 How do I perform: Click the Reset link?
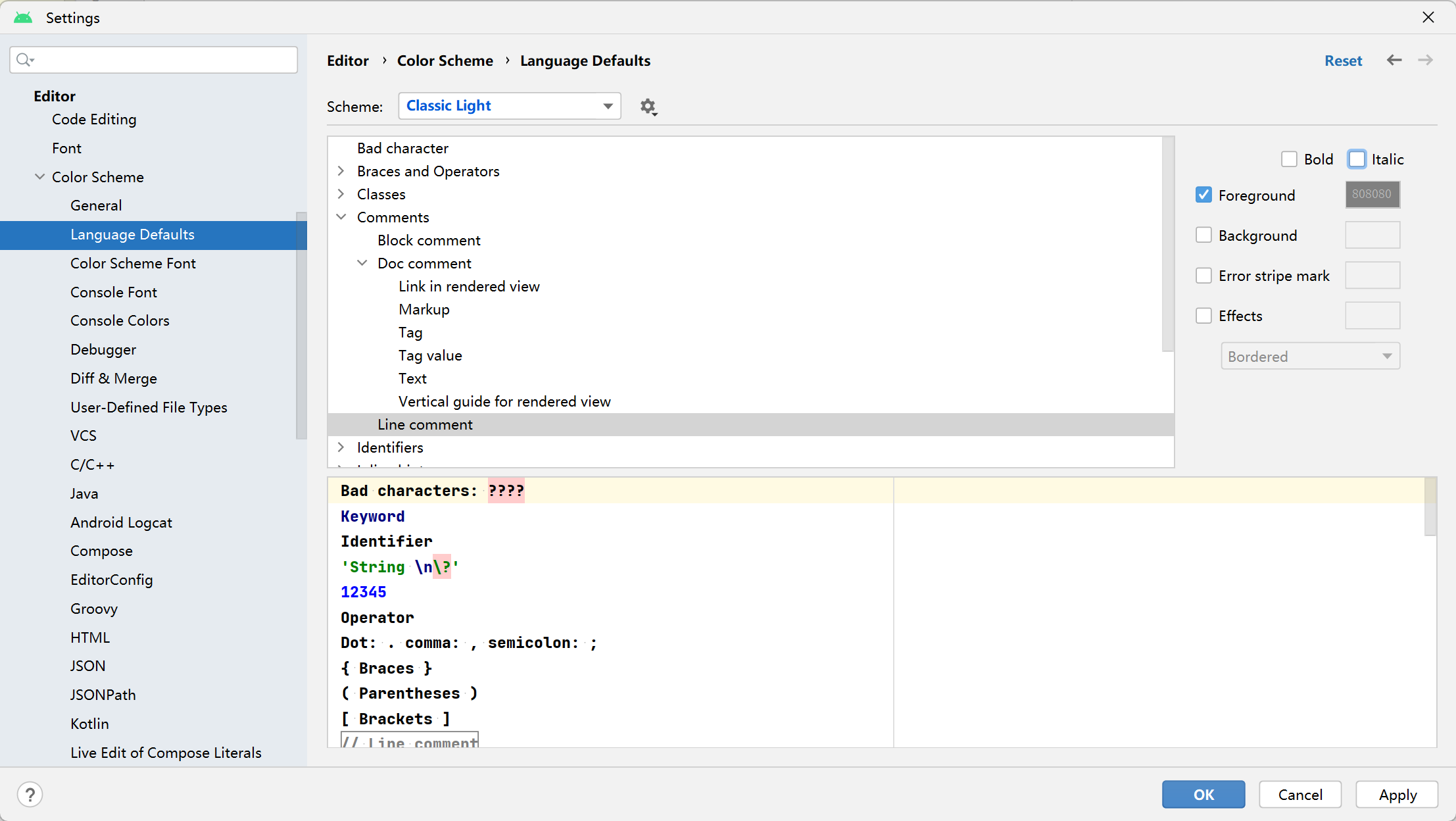(x=1343, y=61)
